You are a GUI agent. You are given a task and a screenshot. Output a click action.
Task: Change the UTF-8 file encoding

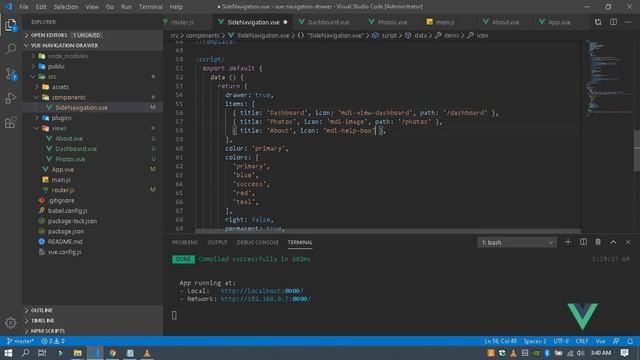(x=561, y=341)
